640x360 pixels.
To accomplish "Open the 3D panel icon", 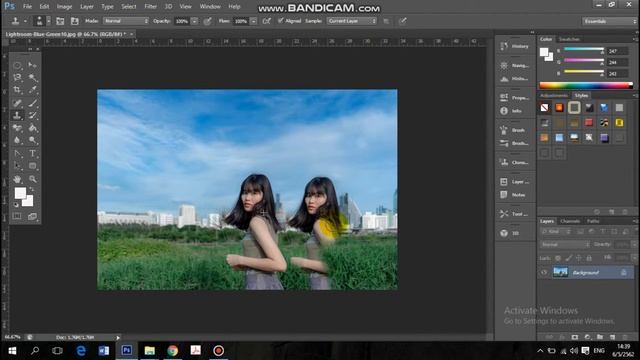I will click(x=504, y=233).
